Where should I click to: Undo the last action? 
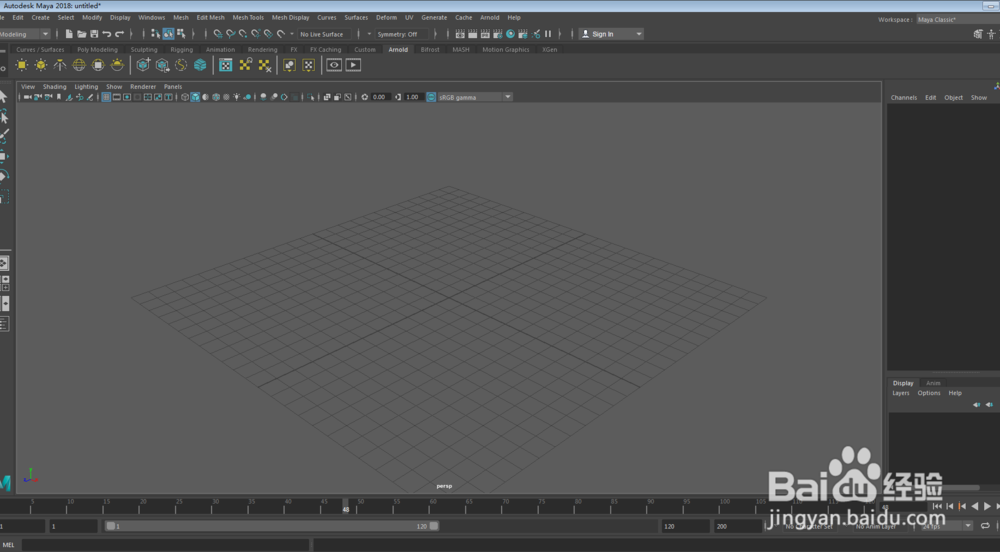click(107, 34)
